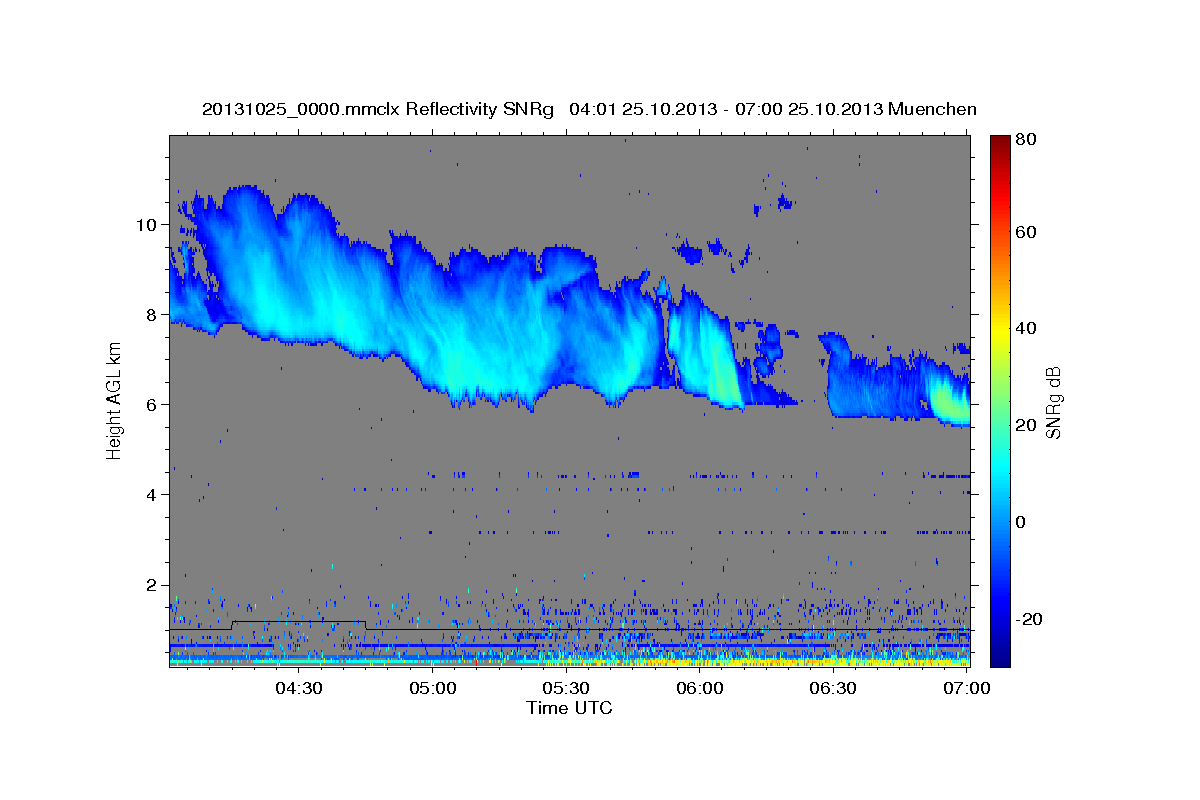The height and width of the screenshot is (800, 1200).
Task: Click the 07:00 time tick label
Action: click(966, 688)
